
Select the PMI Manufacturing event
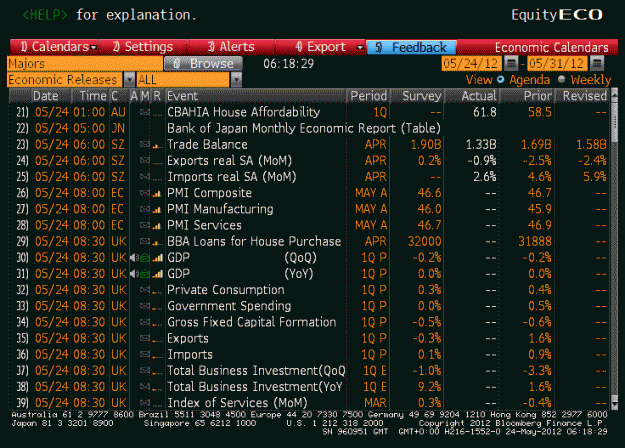click(x=220, y=209)
